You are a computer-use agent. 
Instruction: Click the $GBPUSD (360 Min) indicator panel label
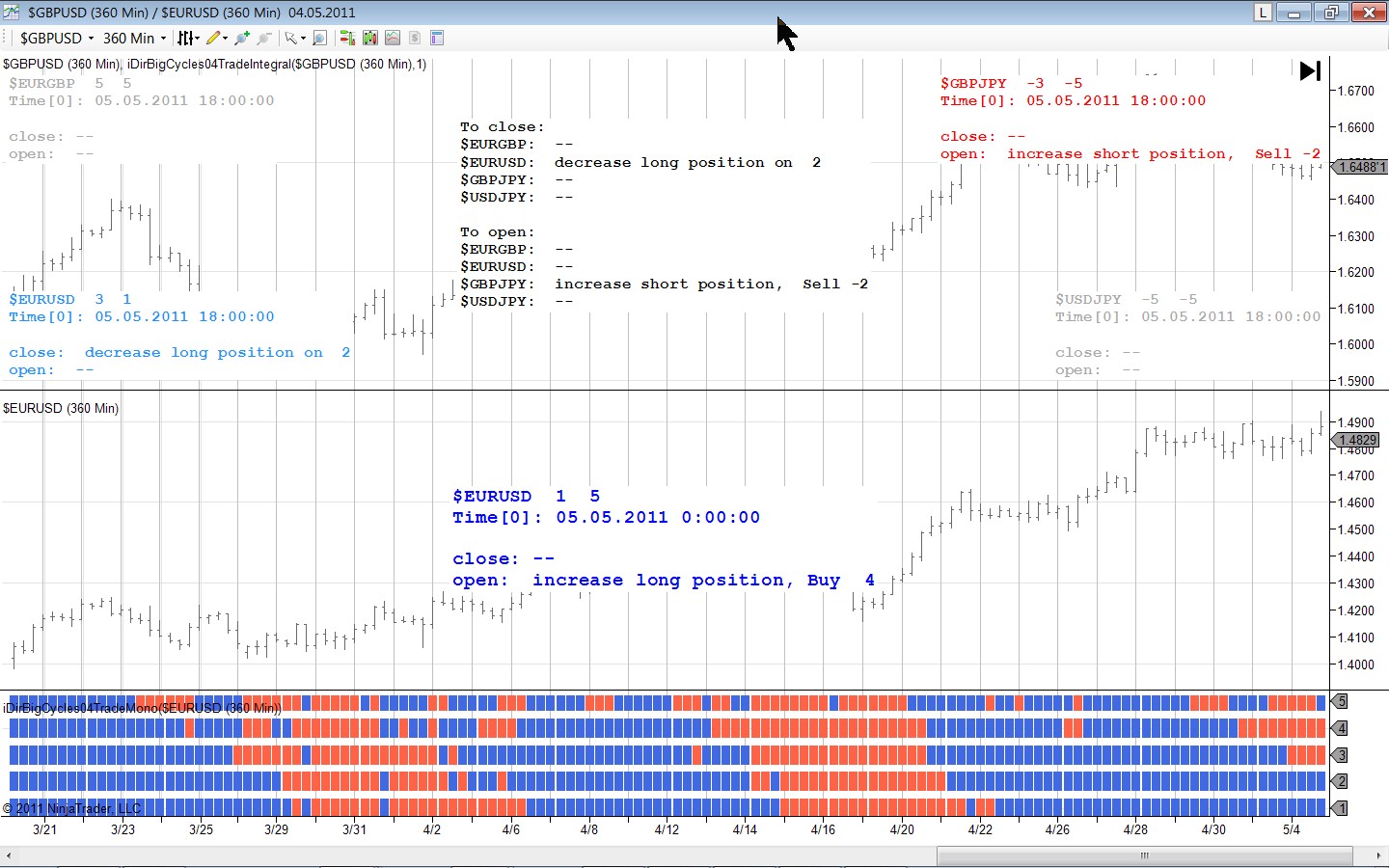coord(214,65)
